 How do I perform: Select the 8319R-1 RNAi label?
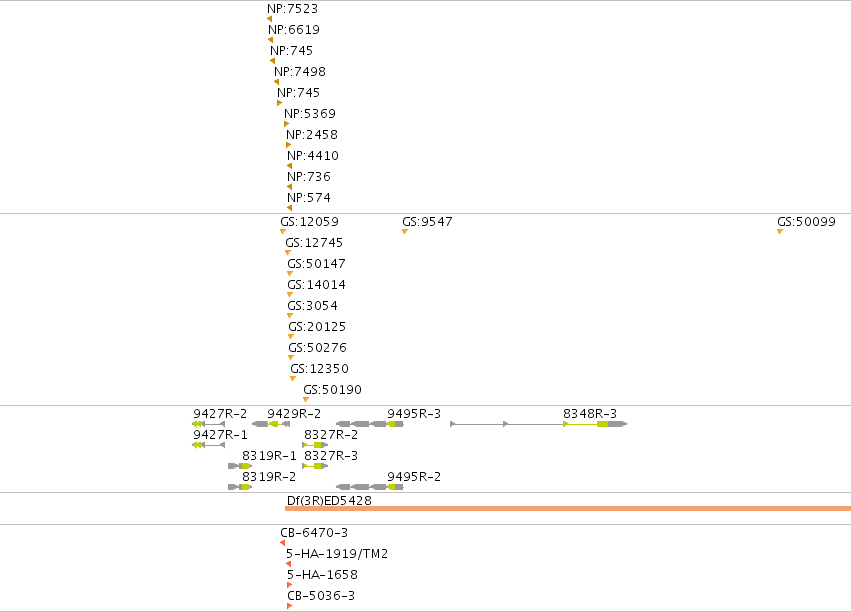pyautogui.click(x=269, y=456)
